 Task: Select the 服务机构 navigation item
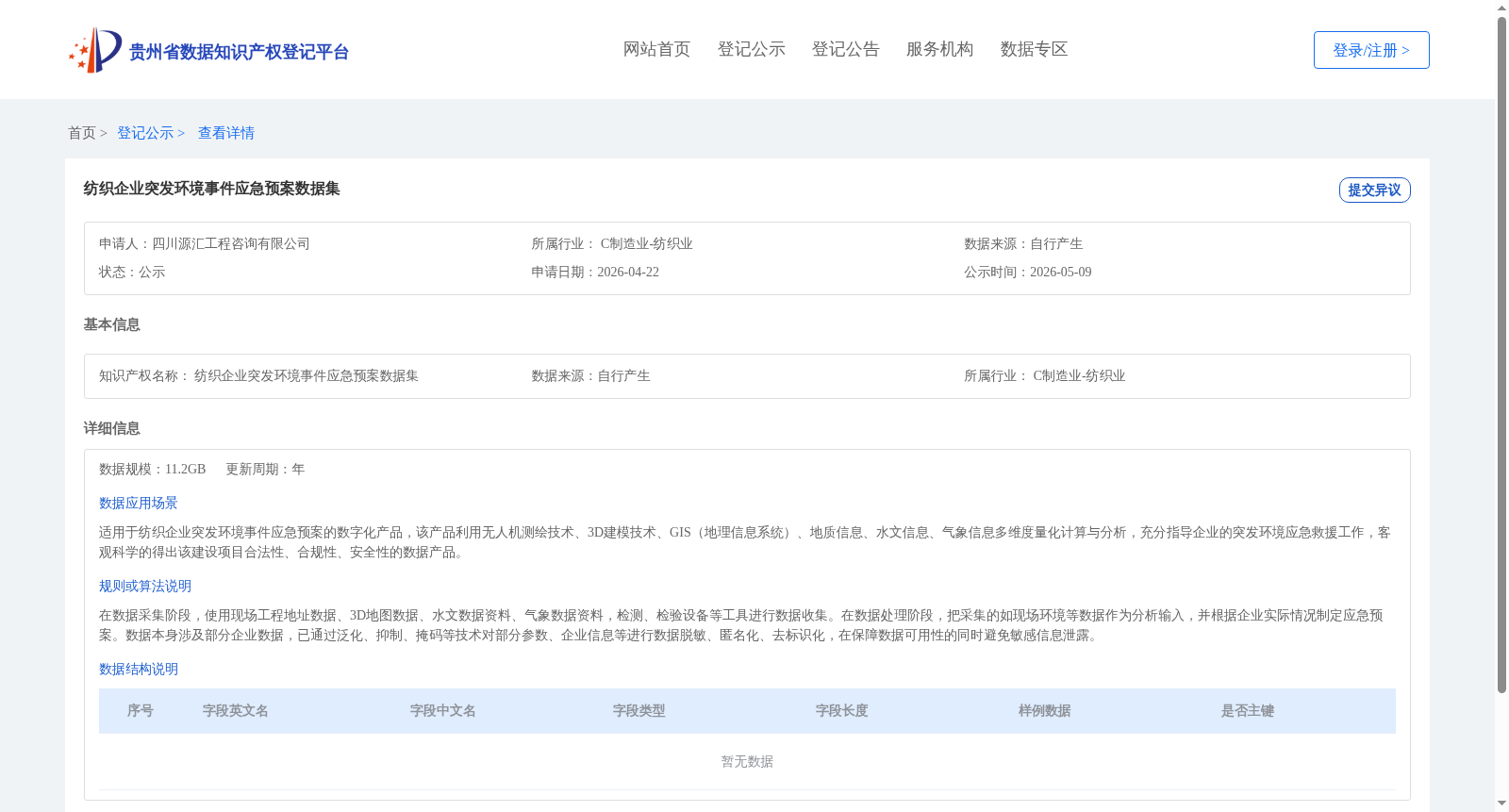click(939, 49)
